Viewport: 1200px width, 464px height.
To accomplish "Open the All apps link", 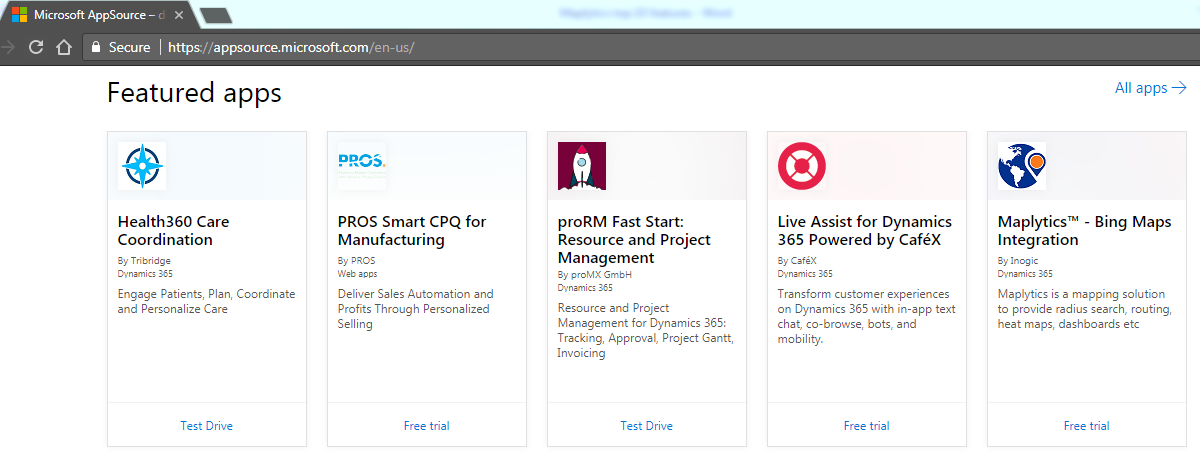I will pyautogui.click(x=1150, y=88).
